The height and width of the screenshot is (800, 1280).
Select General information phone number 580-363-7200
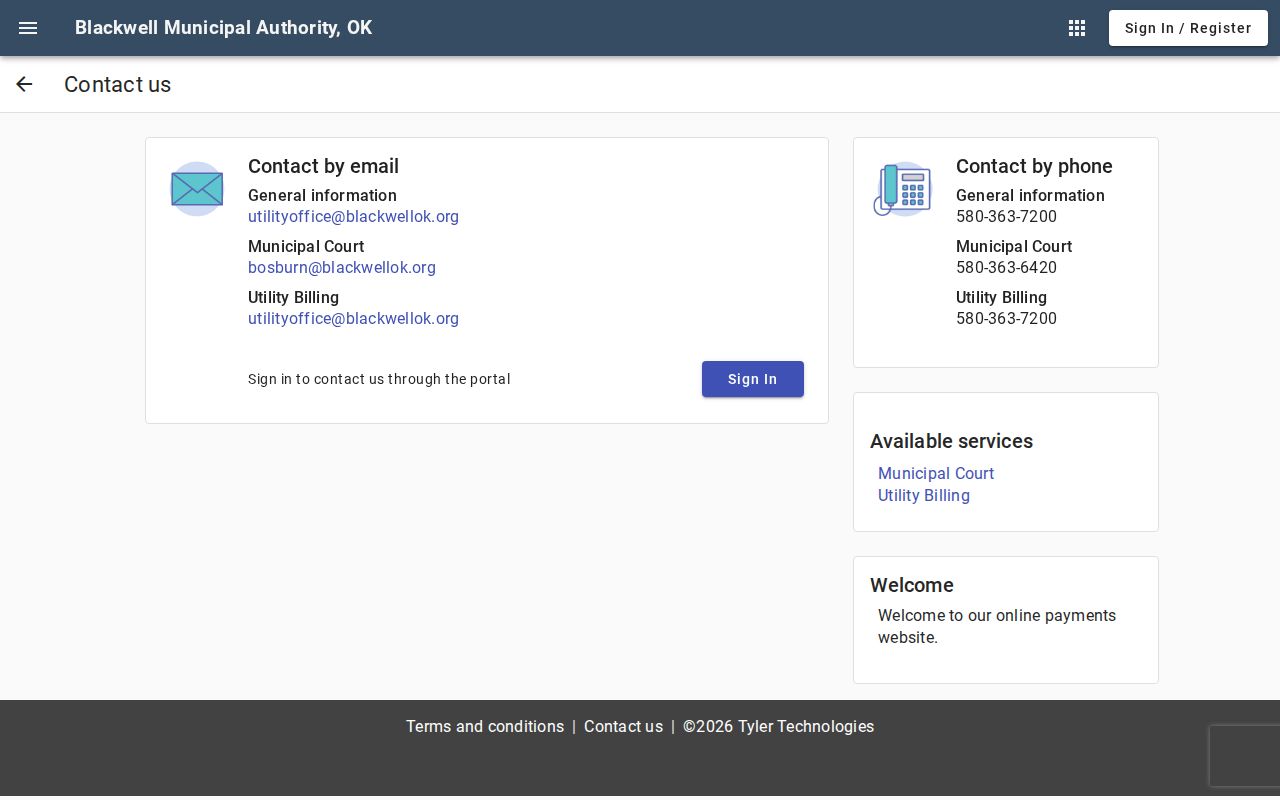pyautogui.click(x=1006, y=217)
